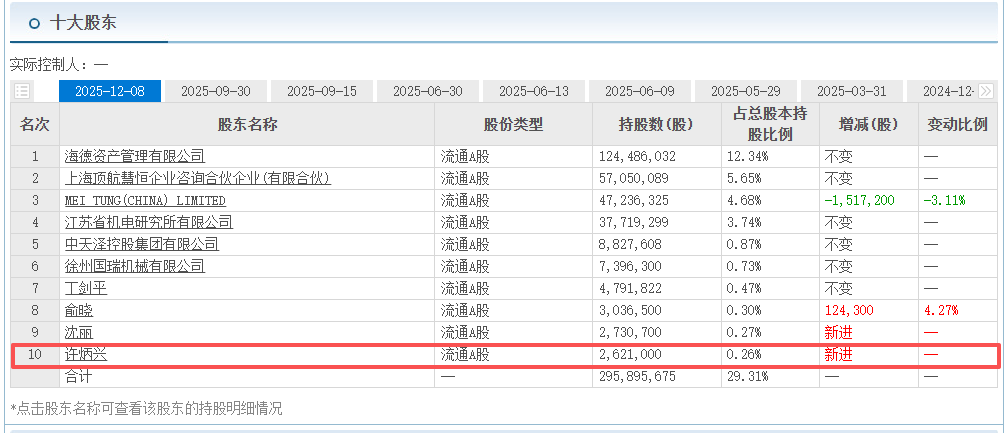Click the 合计 row label
Viewport: 1005px width, 433px height.
pos(78,377)
